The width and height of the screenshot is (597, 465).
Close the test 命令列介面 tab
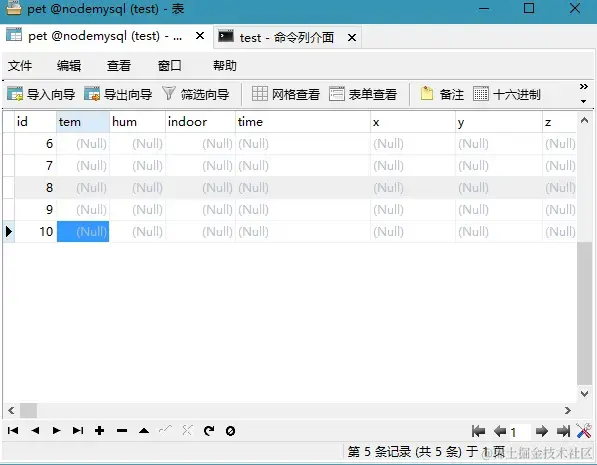pos(352,37)
